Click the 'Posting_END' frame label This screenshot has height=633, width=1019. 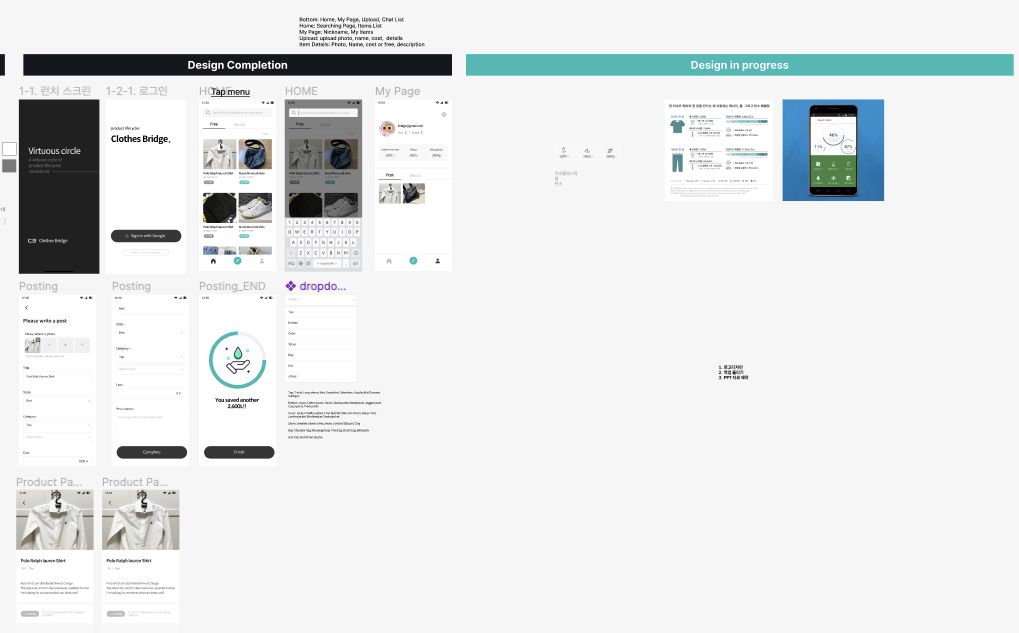(x=232, y=286)
